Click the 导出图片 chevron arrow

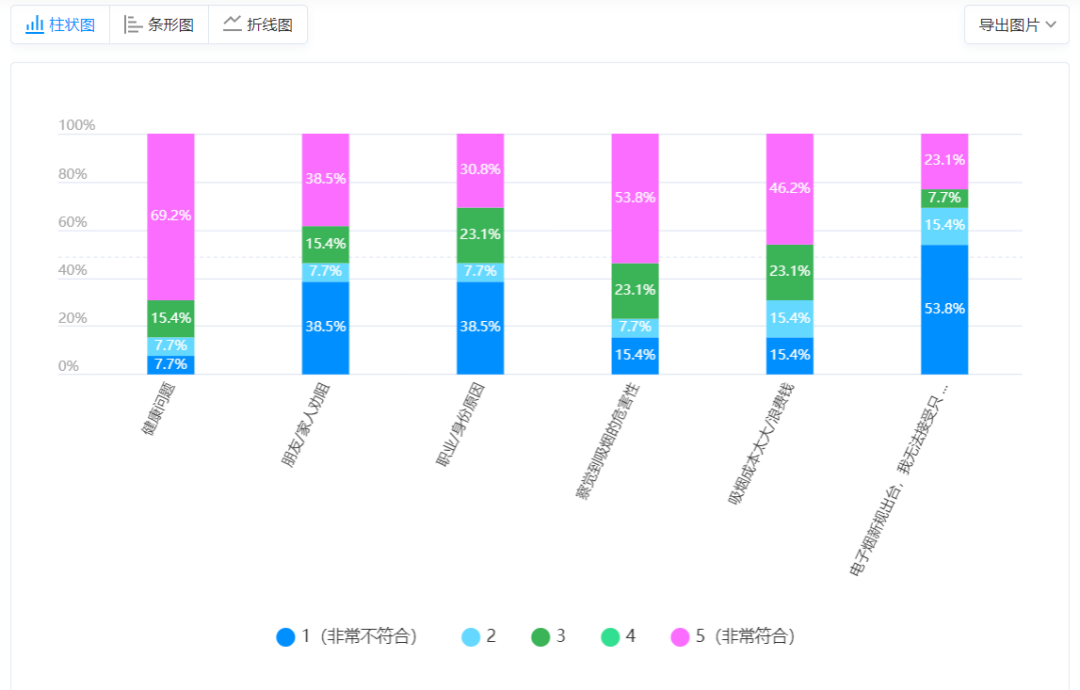pyautogui.click(x=1050, y=25)
